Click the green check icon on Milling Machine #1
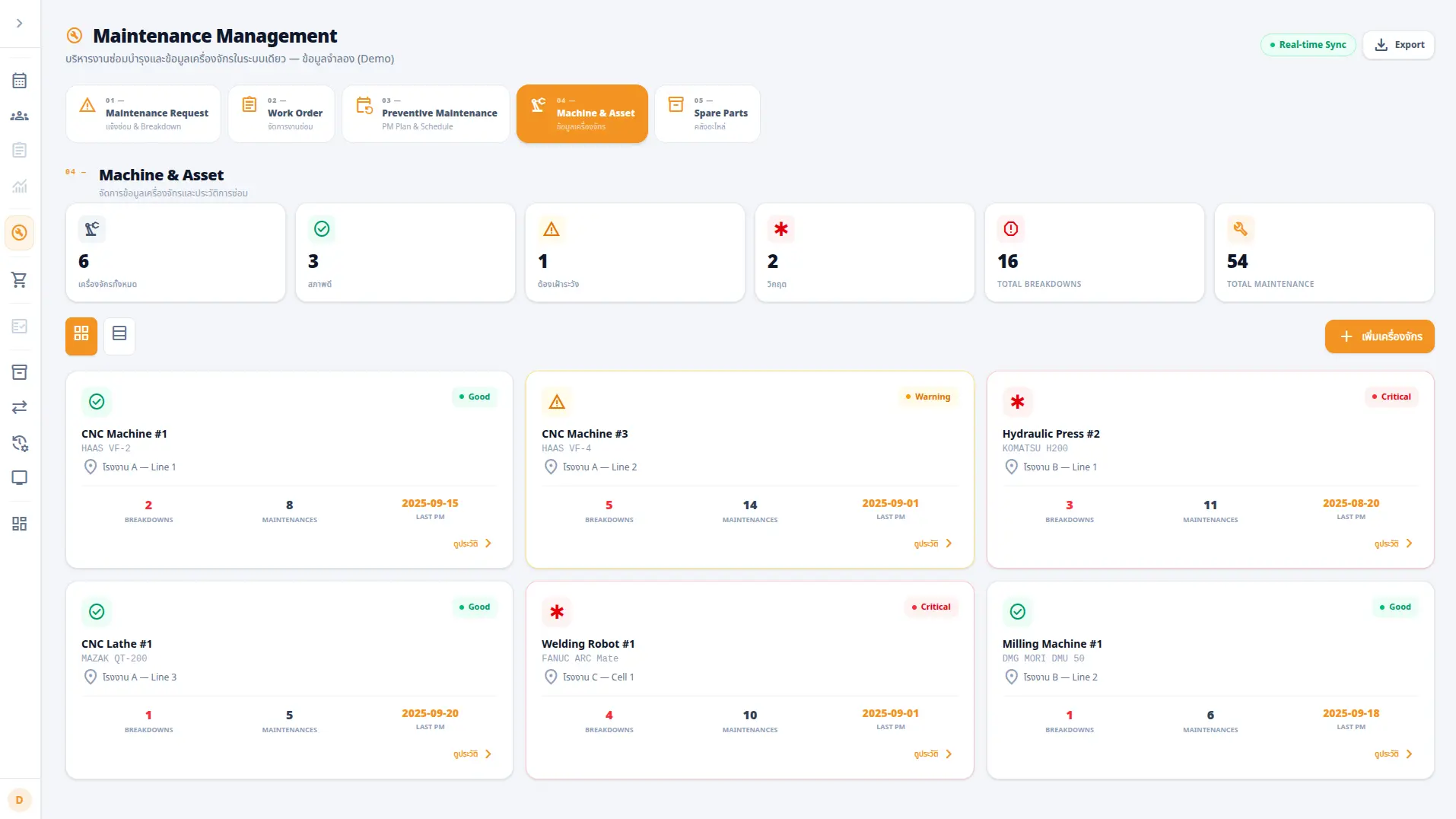The width and height of the screenshot is (1456, 819). point(1018,612)
